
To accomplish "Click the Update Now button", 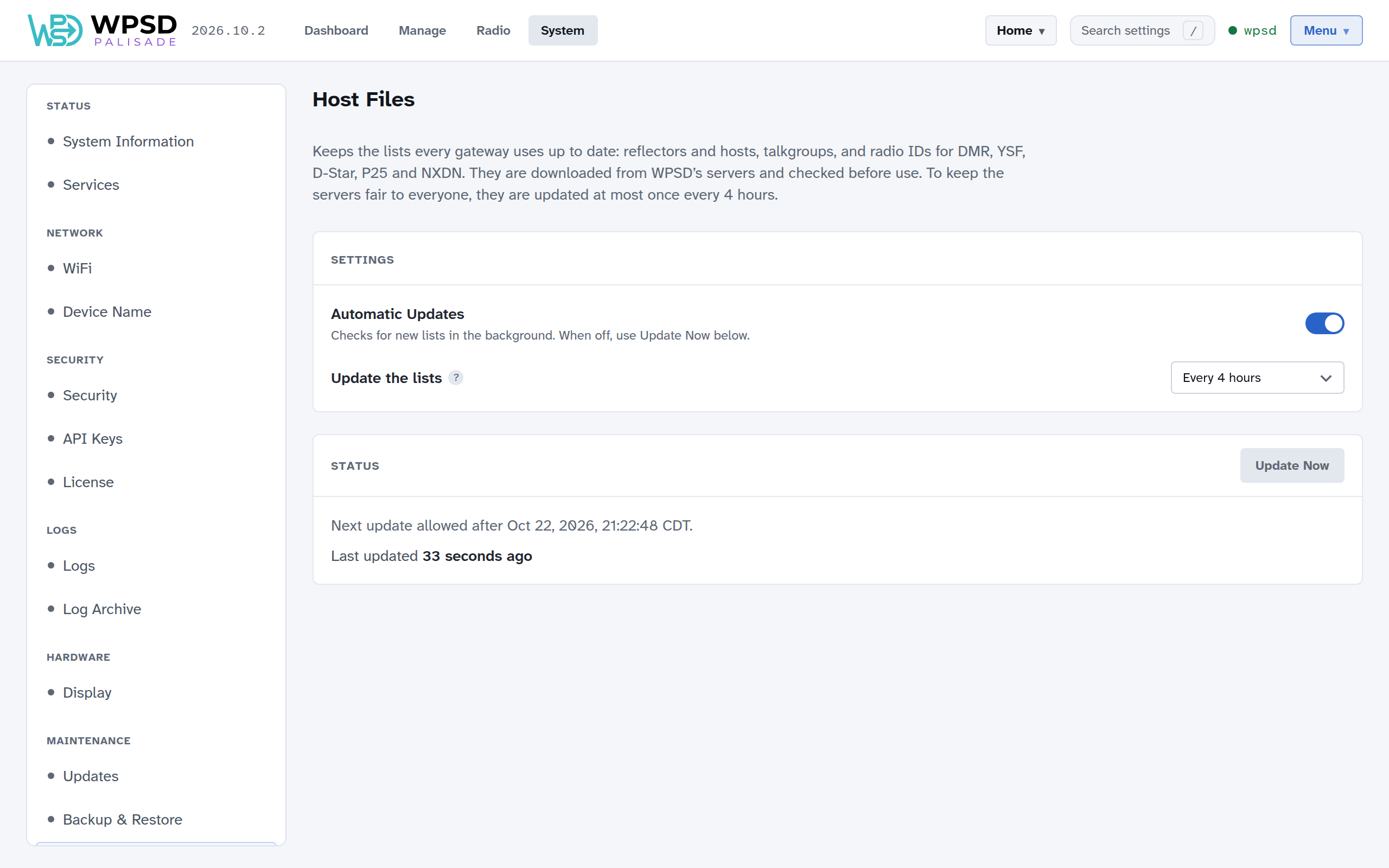I will pos(1292,465).
